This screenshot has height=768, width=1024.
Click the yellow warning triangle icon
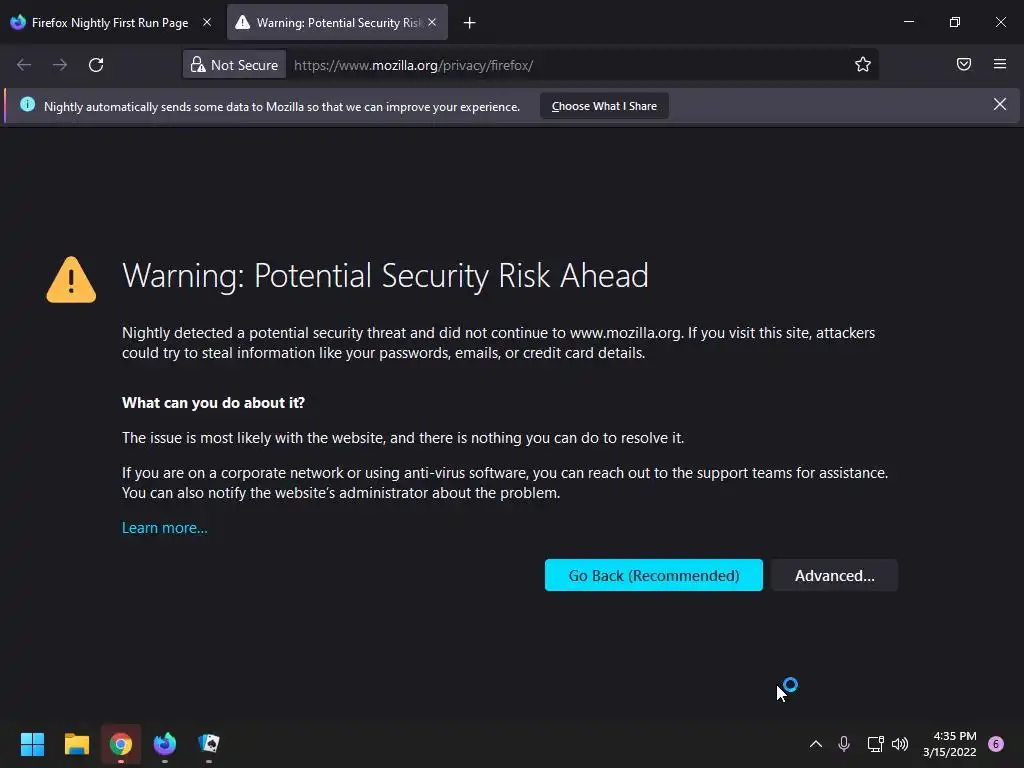pyautogui.click(x=71, y=280)
